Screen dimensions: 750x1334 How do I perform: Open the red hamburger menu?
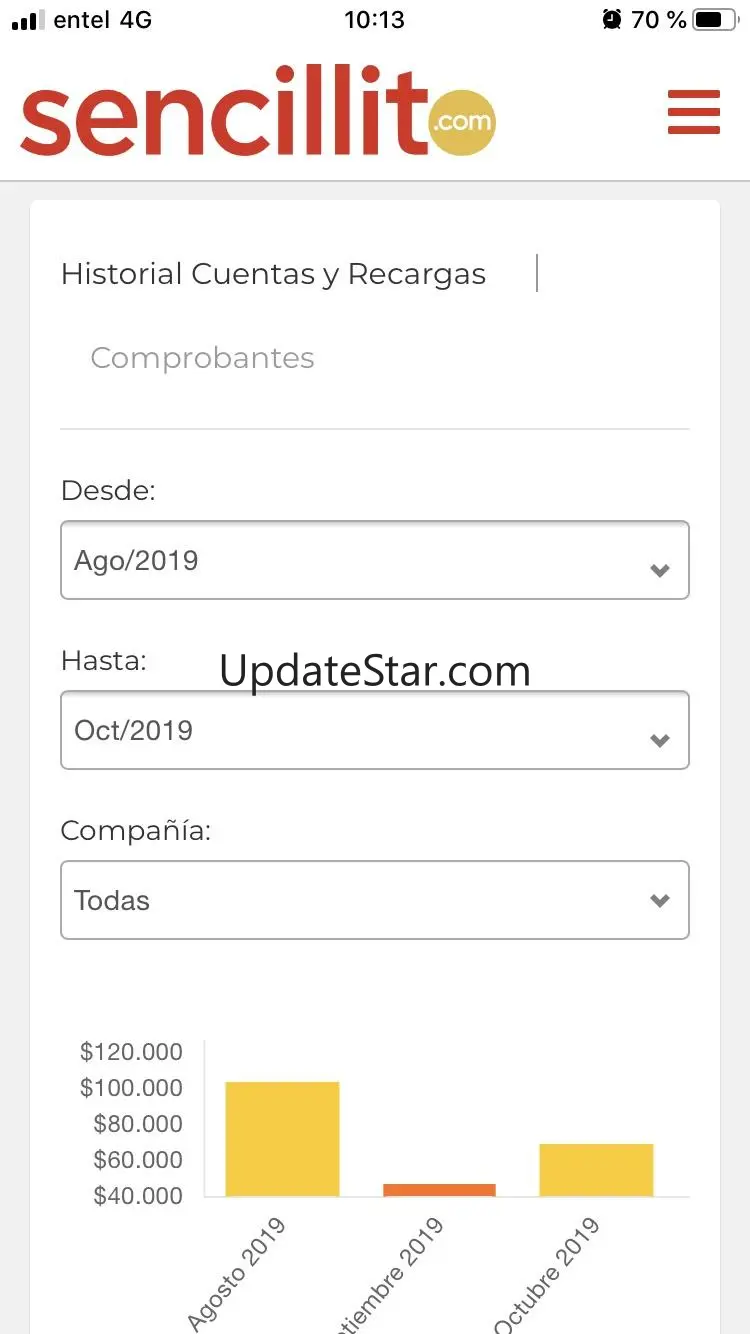click(694, 112)
